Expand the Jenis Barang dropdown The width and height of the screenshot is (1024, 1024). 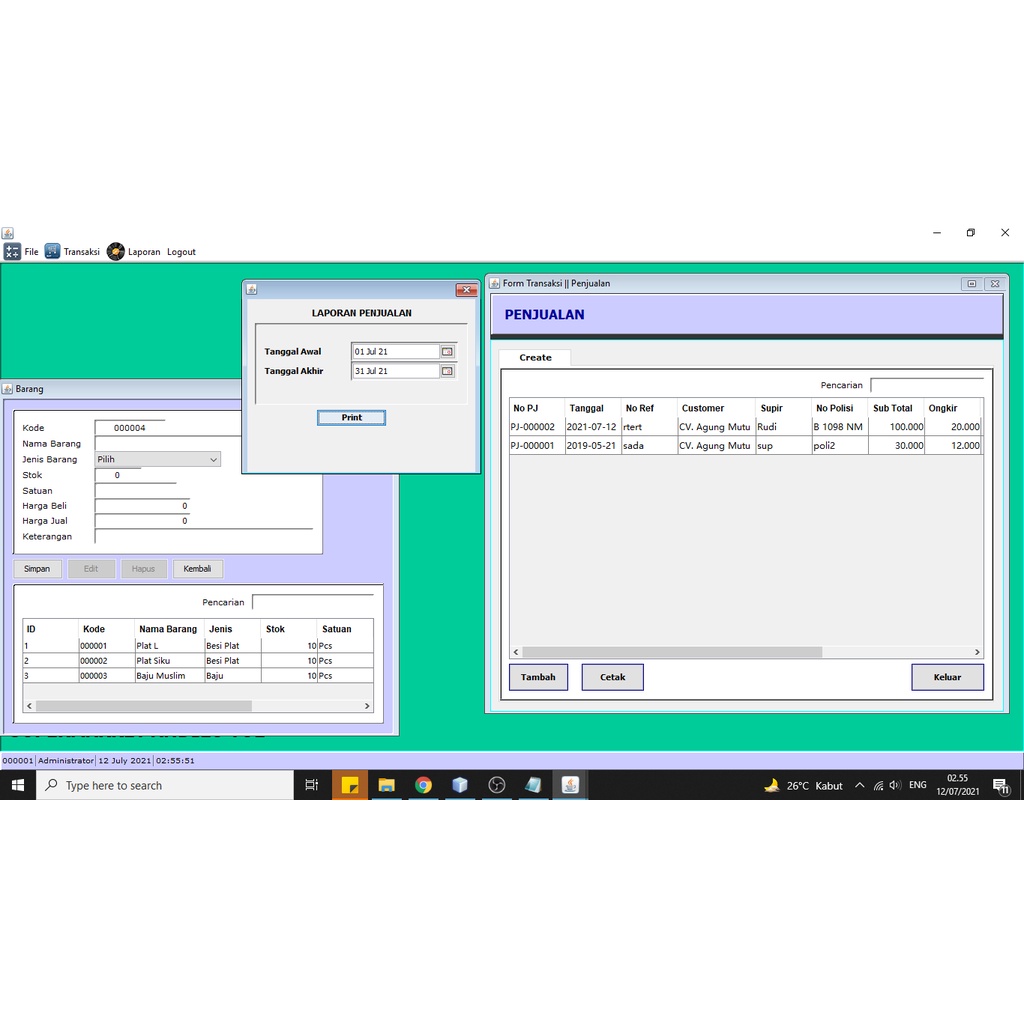coord(213,460)
